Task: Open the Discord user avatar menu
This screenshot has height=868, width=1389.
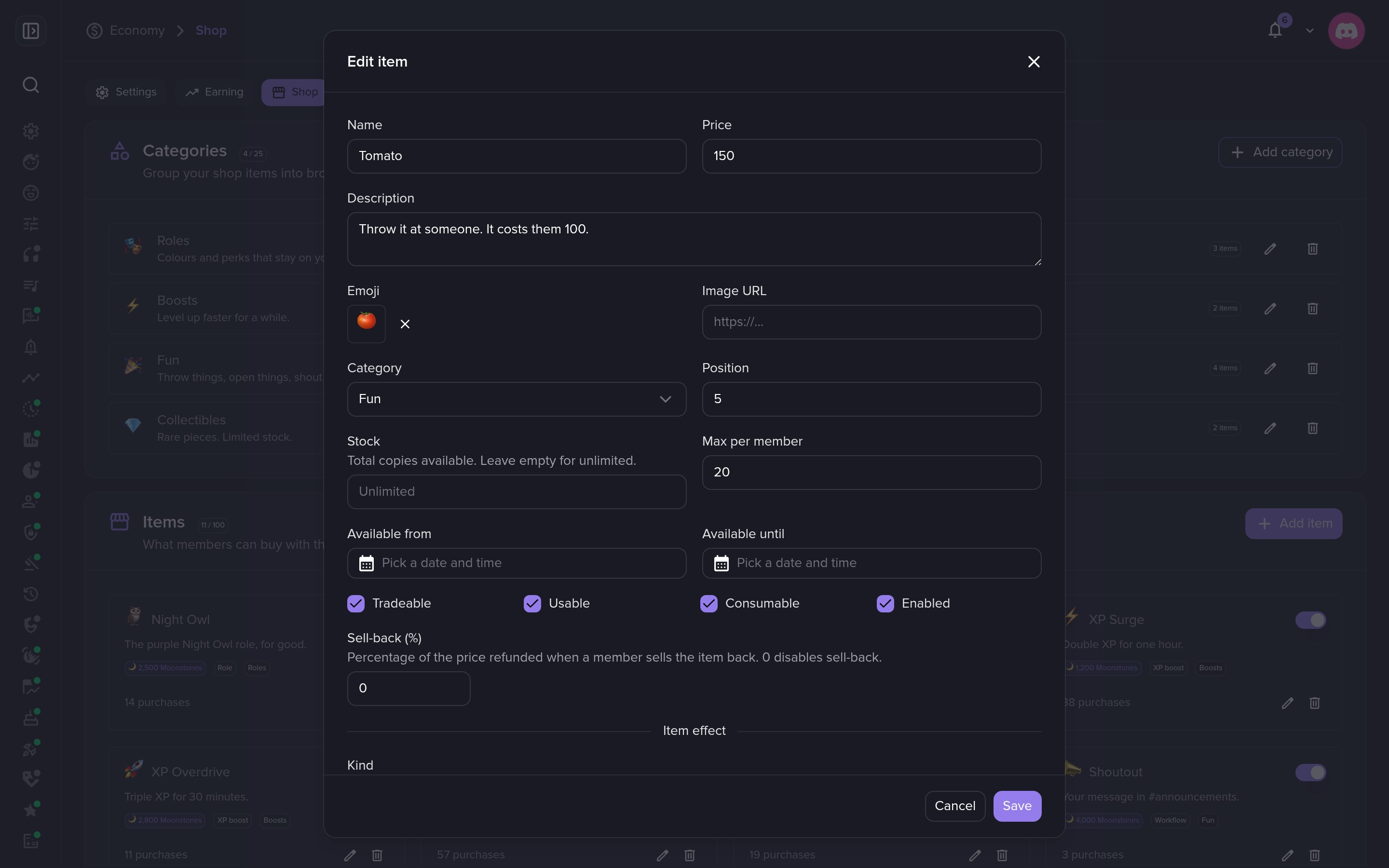Action: click(1346, 31)
